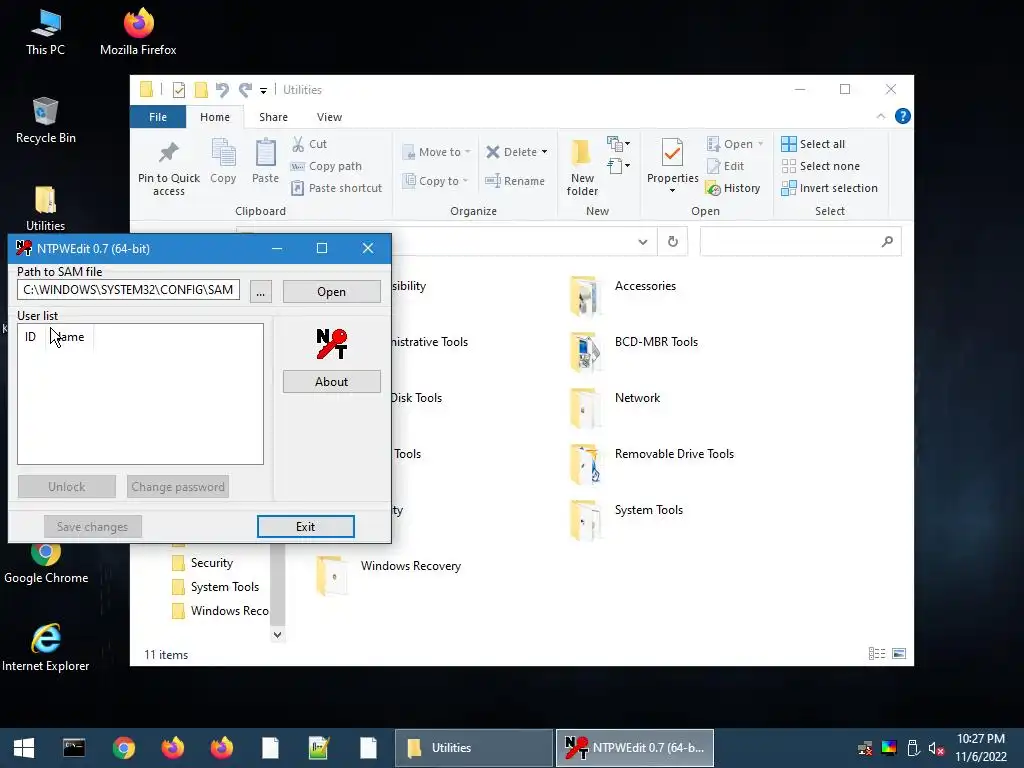The image size is (1024, 768).
Task: Click Select none in the ribbon
Action: (820, 166)
